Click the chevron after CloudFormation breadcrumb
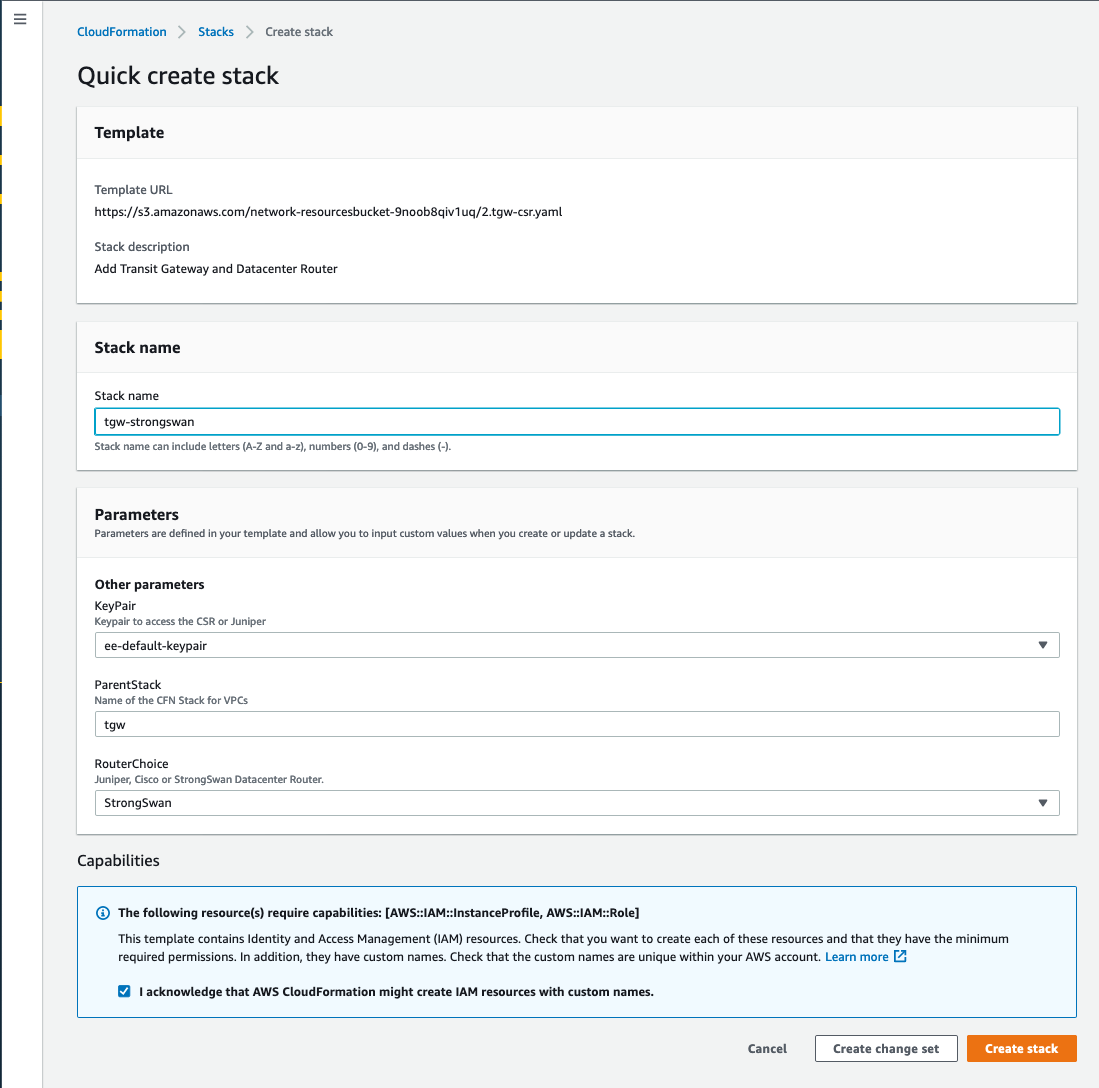Viewport: 1099px width, 1088px height. (x=182, y=32)
